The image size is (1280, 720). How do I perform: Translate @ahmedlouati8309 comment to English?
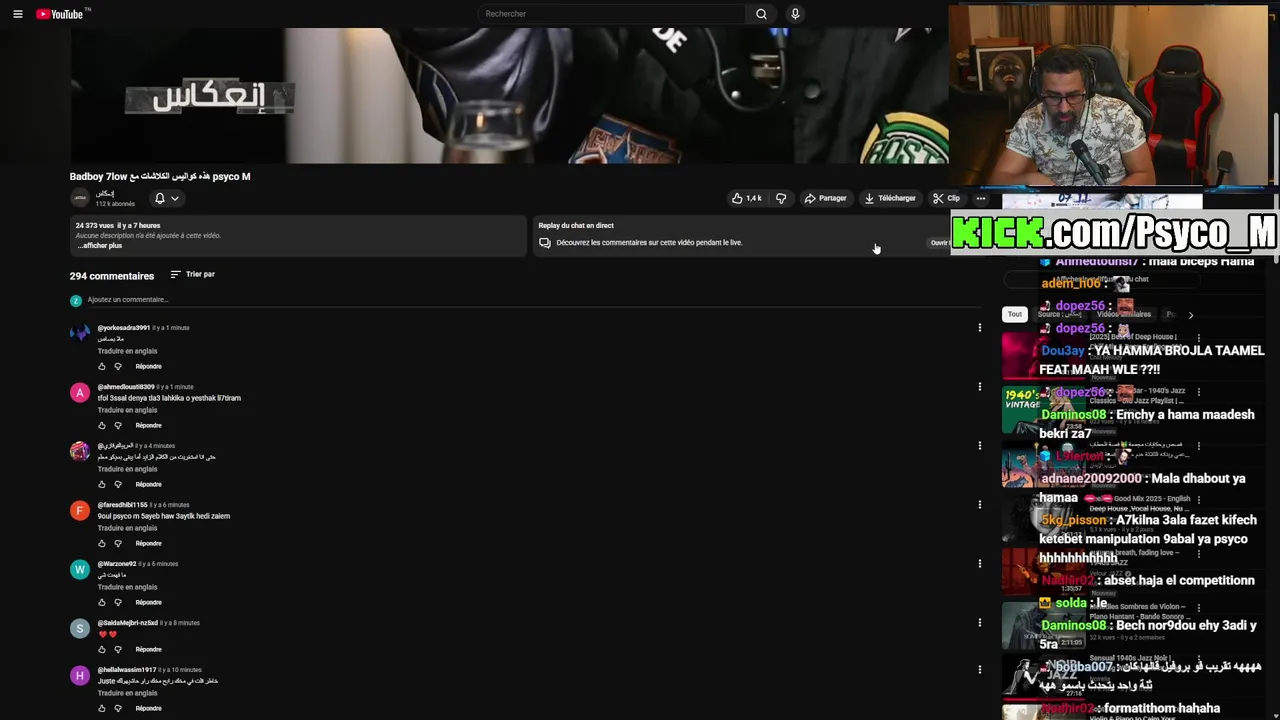(127, 410)
